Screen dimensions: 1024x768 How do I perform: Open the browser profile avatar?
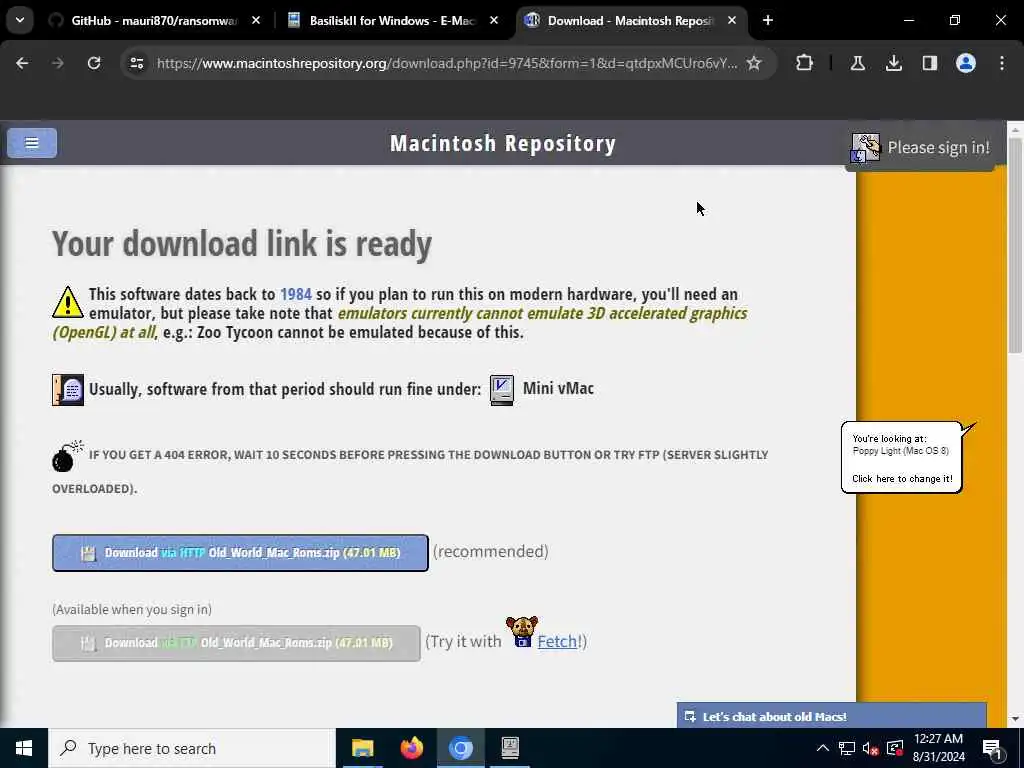pos(966,63)
